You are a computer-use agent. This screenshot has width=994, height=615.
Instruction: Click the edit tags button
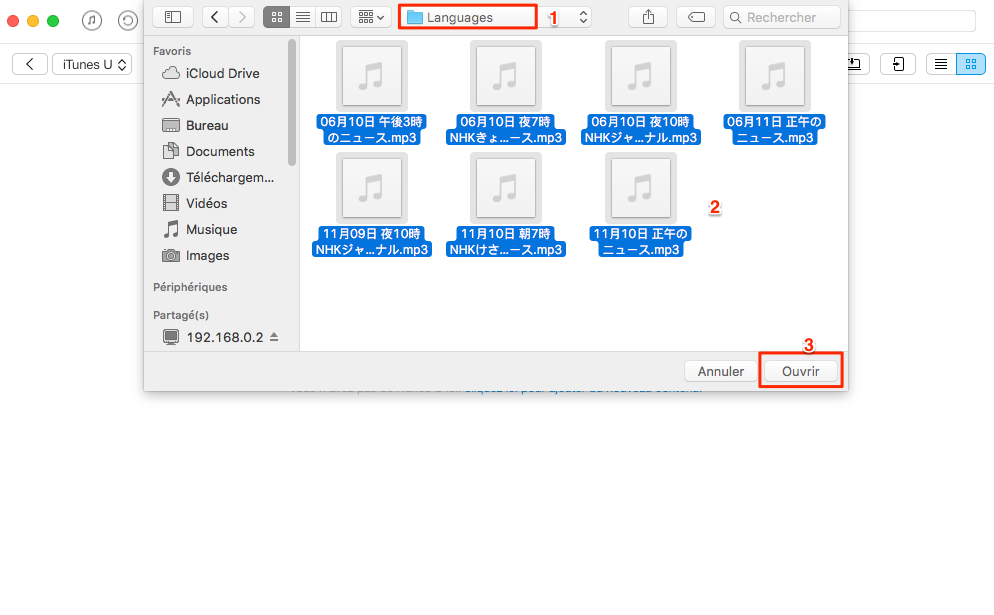click(696, 17)
